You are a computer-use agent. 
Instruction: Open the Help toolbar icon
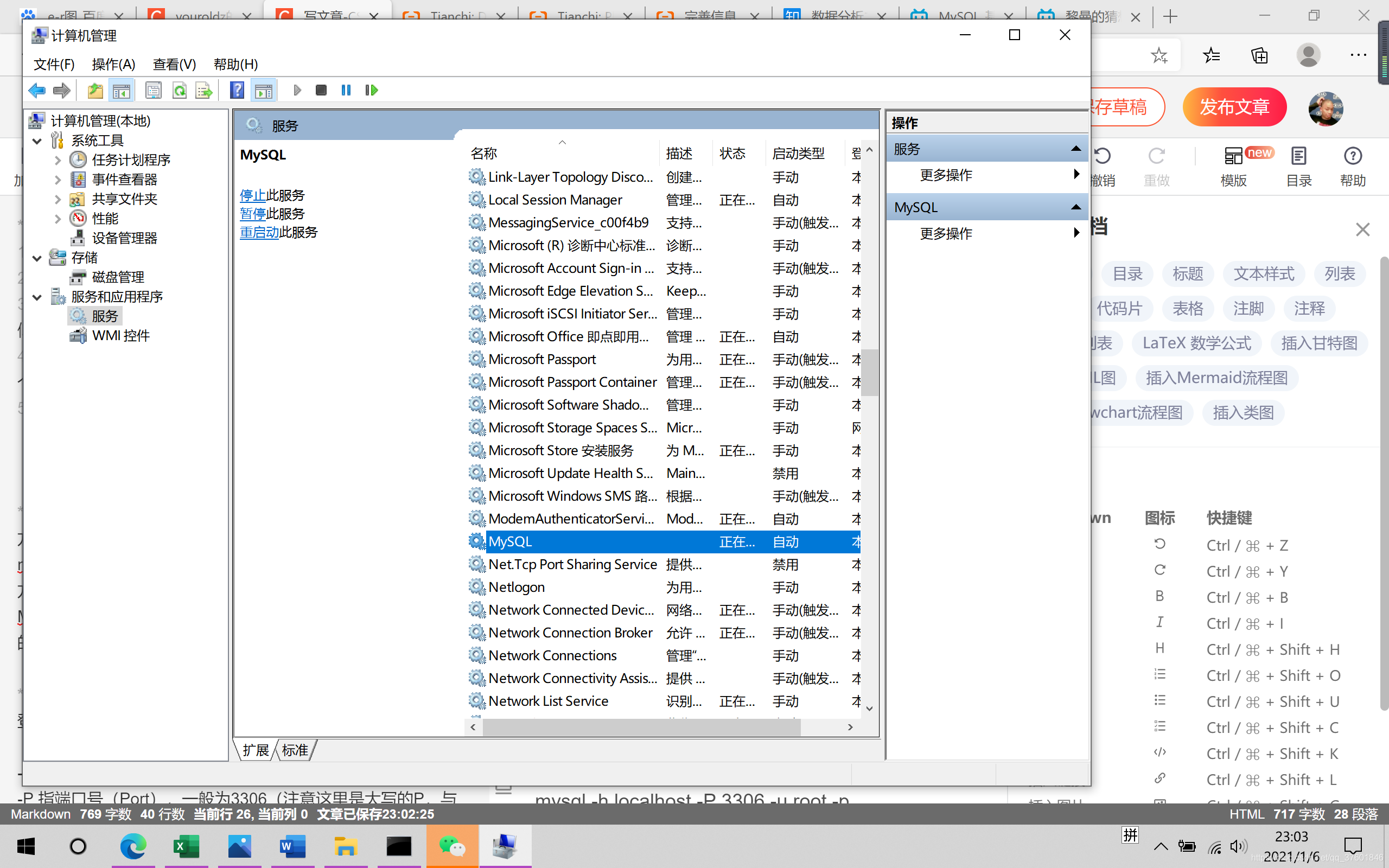click(x=237, y=90)
